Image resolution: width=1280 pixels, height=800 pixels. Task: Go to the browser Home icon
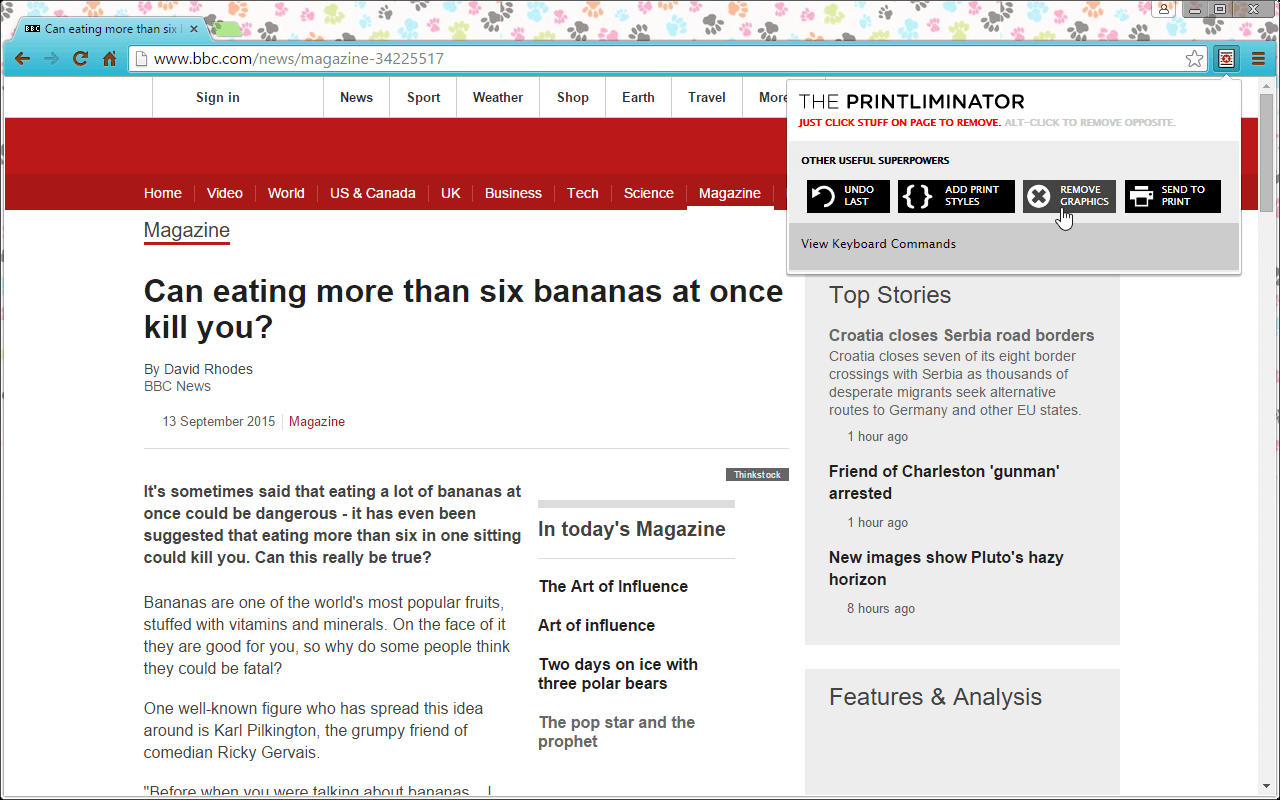110,59
